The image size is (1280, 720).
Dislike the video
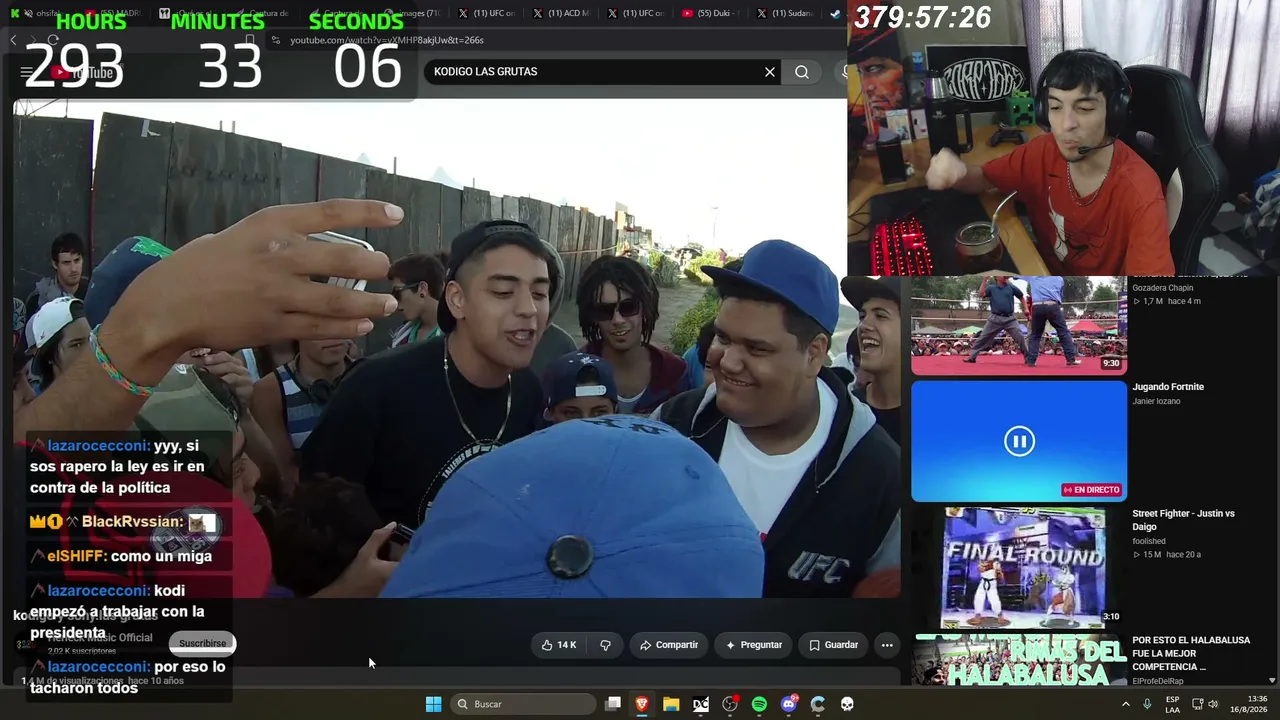605,645
